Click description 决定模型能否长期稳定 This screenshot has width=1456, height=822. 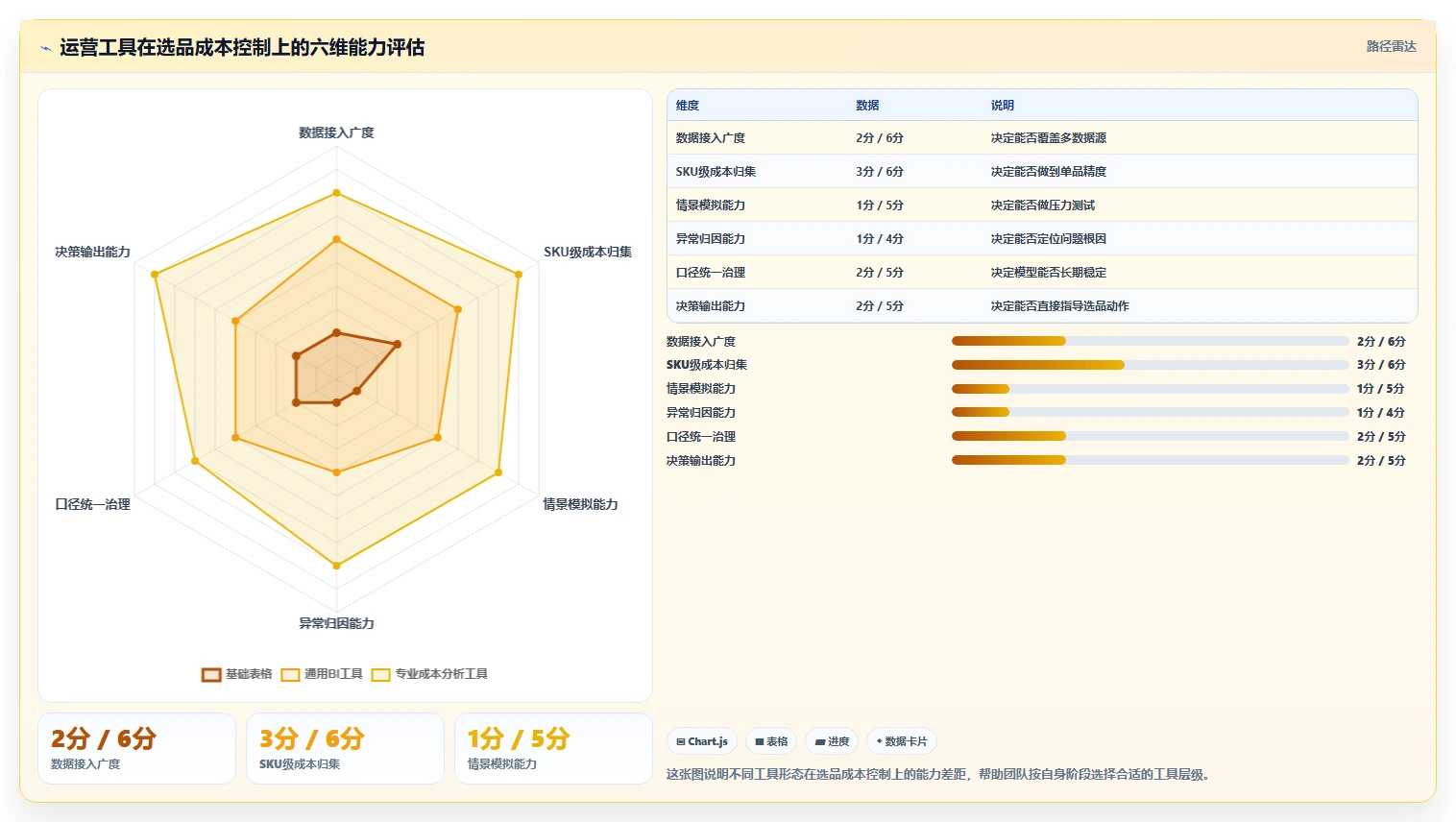click(x=1049, y=273)
